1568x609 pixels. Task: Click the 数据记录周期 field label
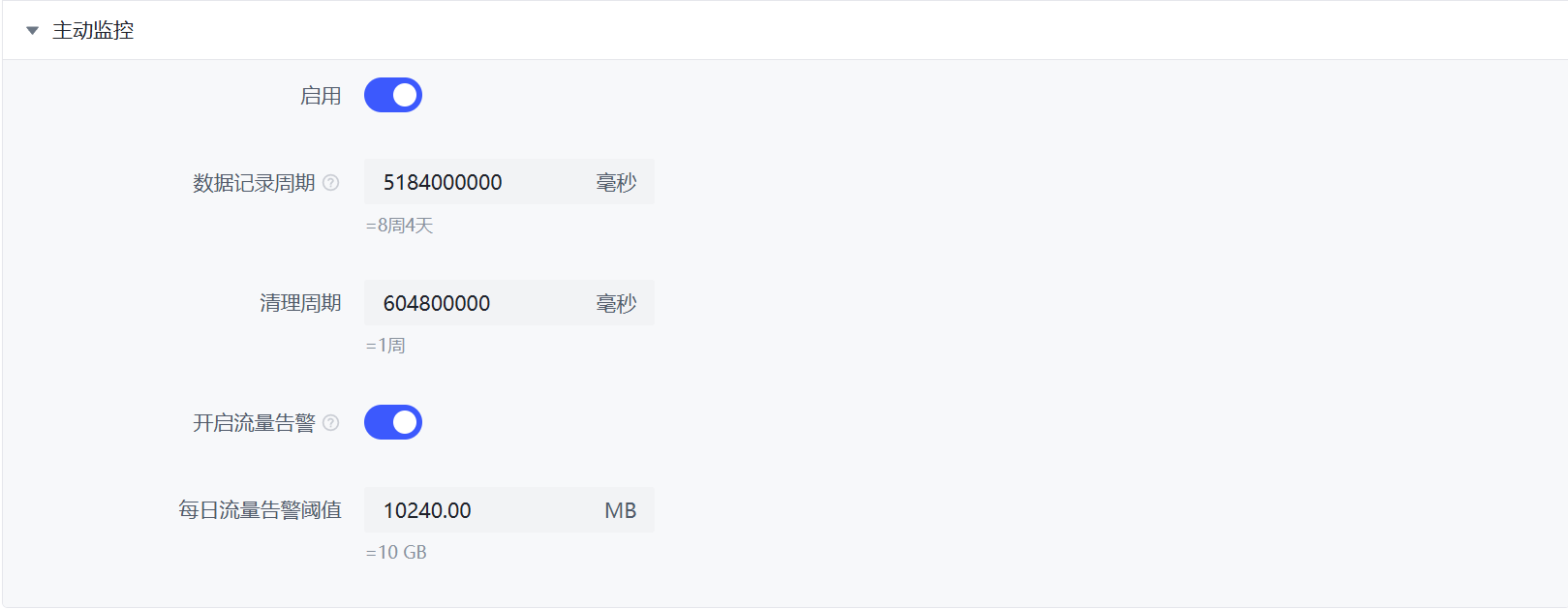coord(254,183)
